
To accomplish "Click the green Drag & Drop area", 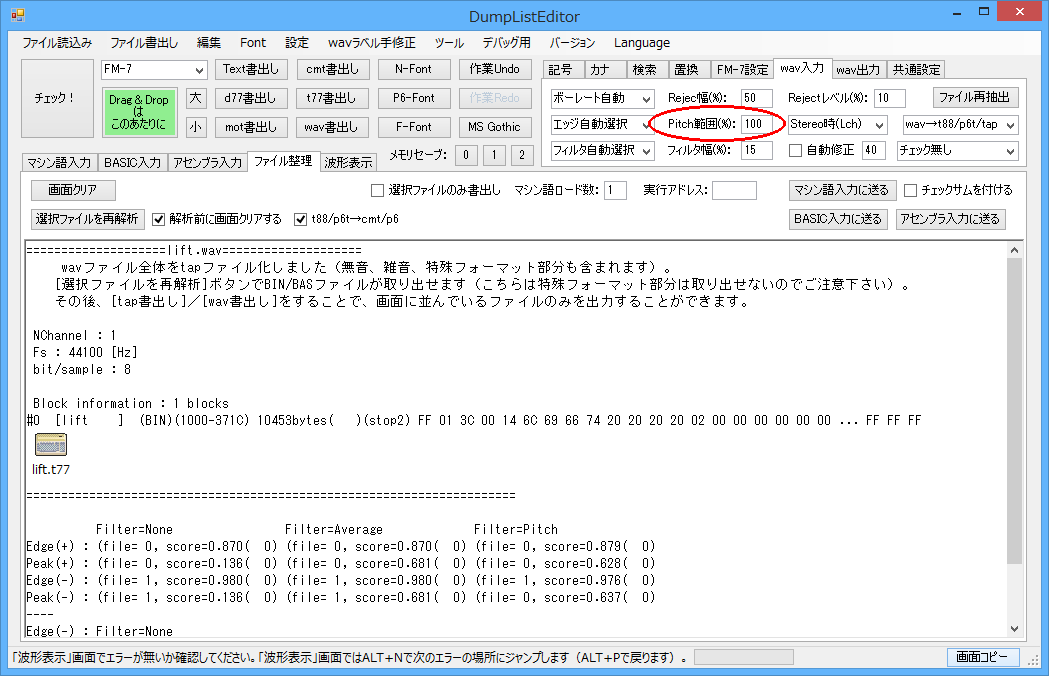I will 138,110.
